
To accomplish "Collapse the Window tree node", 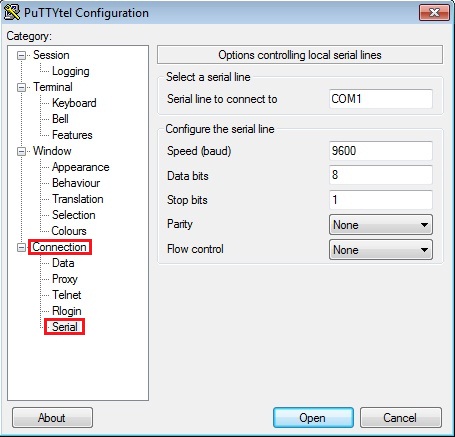I will [21, 151].
